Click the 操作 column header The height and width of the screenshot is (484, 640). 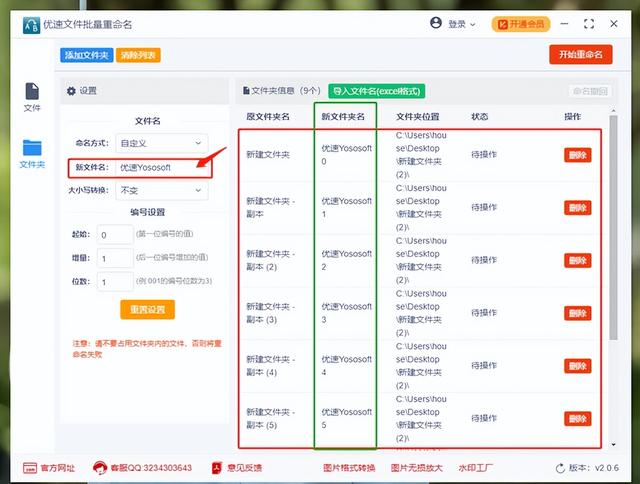pyautogui.click(x=572, y=117)
